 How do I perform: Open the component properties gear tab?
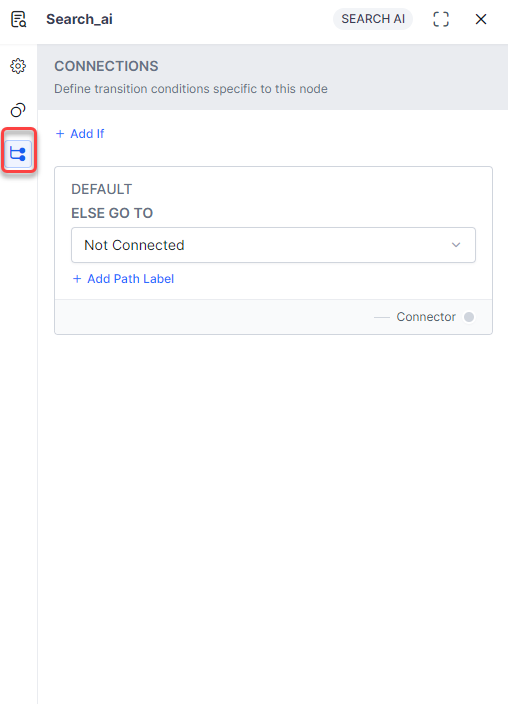[18, 66]
